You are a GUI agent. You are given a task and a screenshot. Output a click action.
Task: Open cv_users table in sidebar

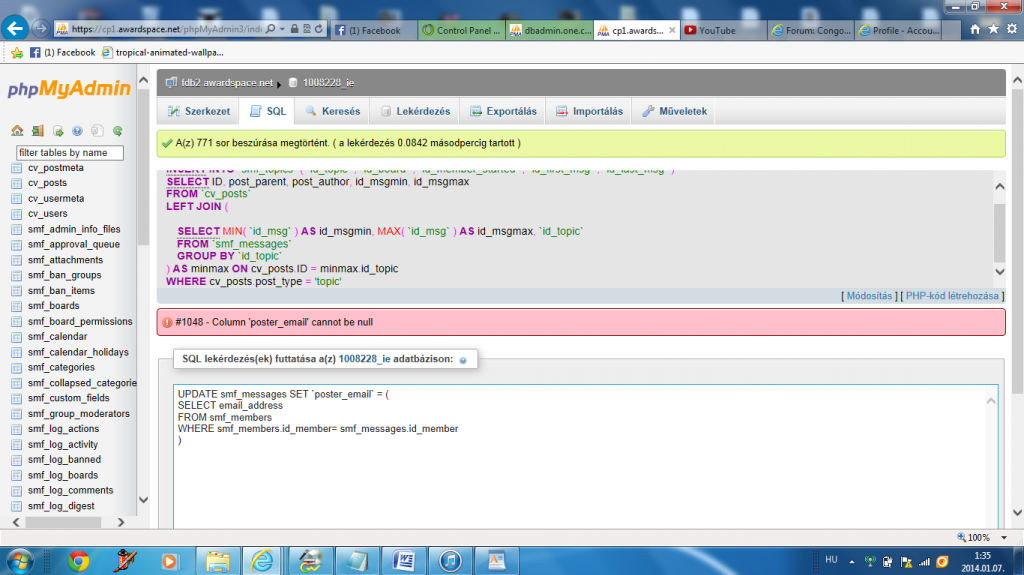[x=47, y=214]
